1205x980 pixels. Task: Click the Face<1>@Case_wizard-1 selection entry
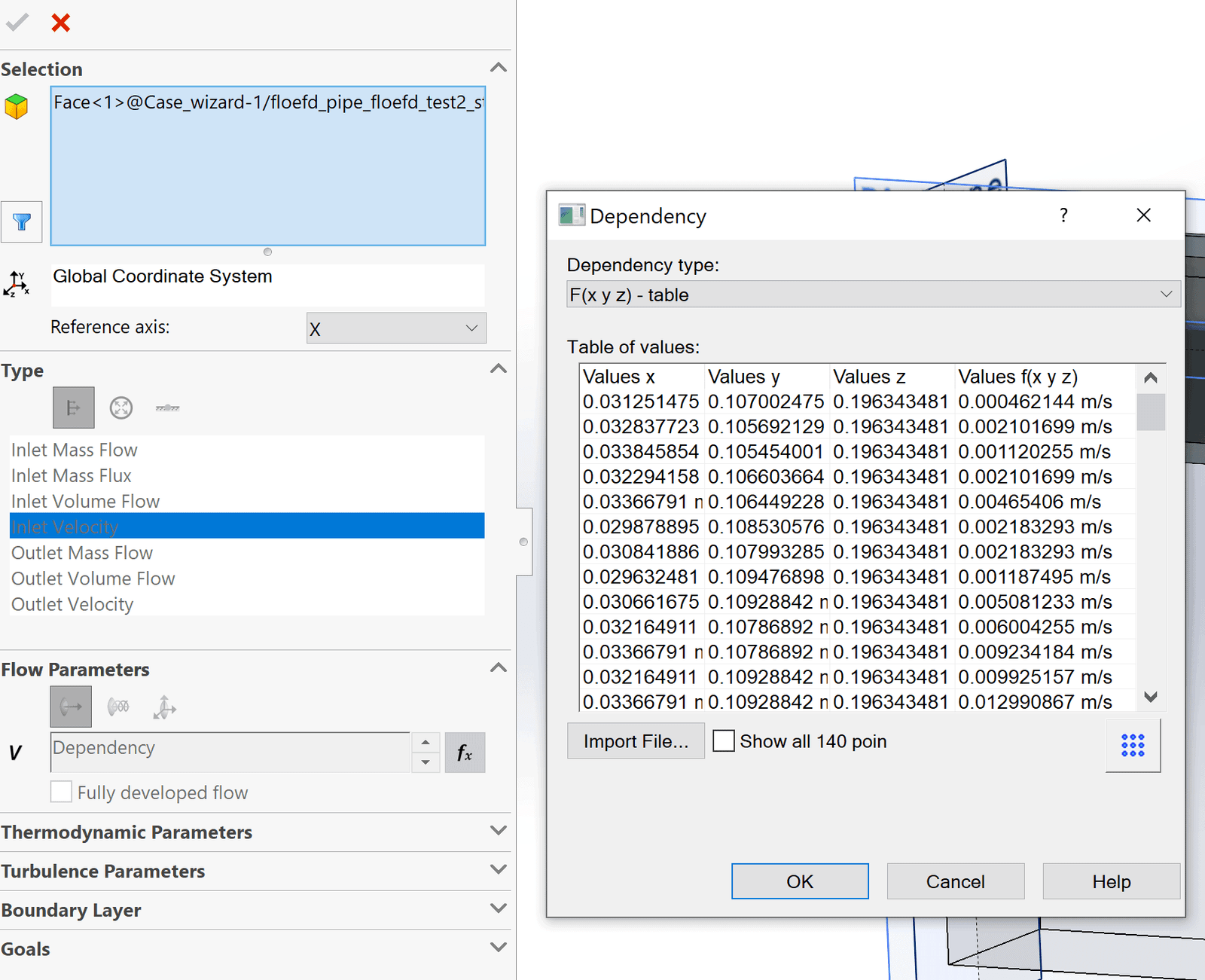268,102
